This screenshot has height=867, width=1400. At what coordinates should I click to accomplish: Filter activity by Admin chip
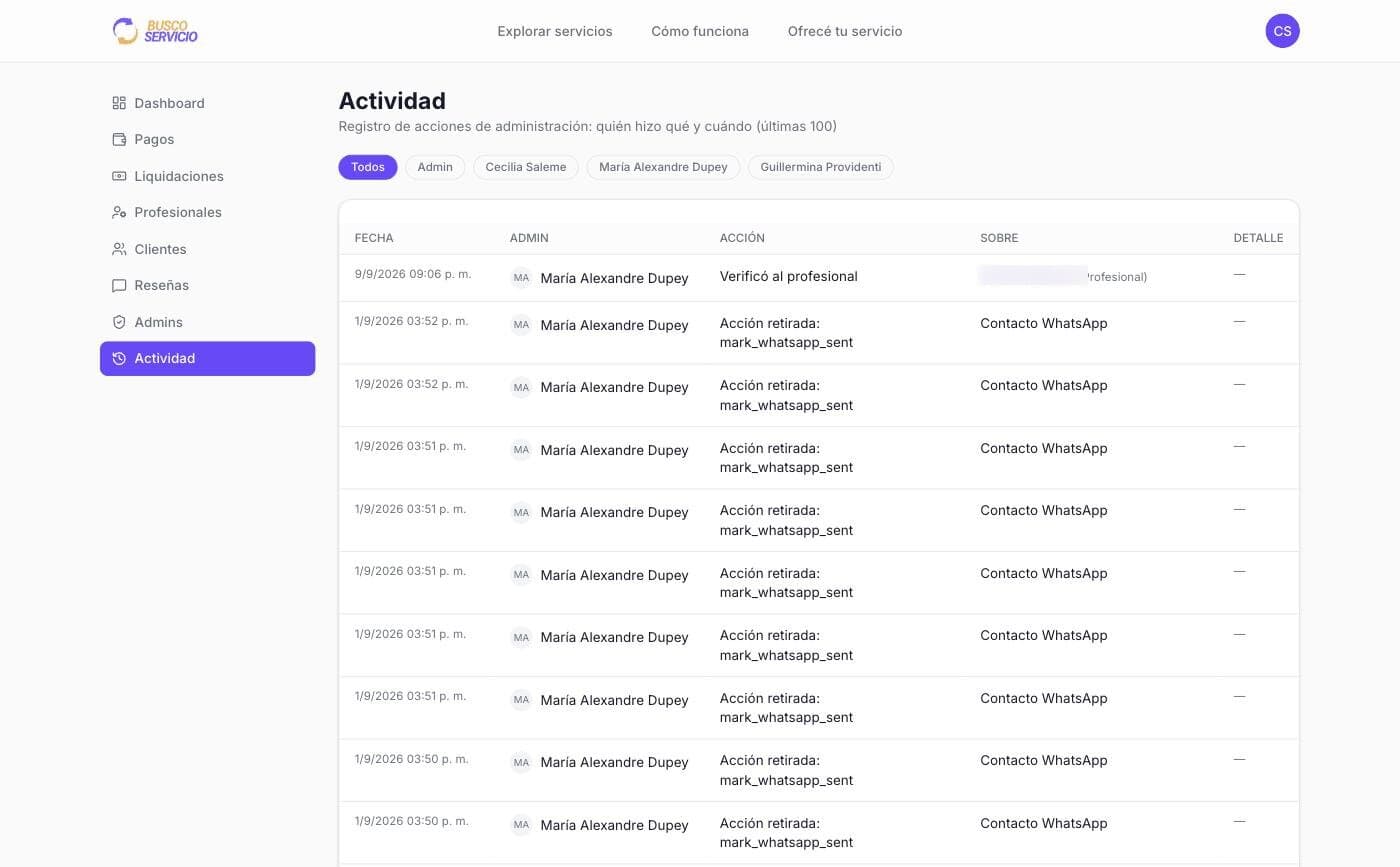[x=435, y=167]
